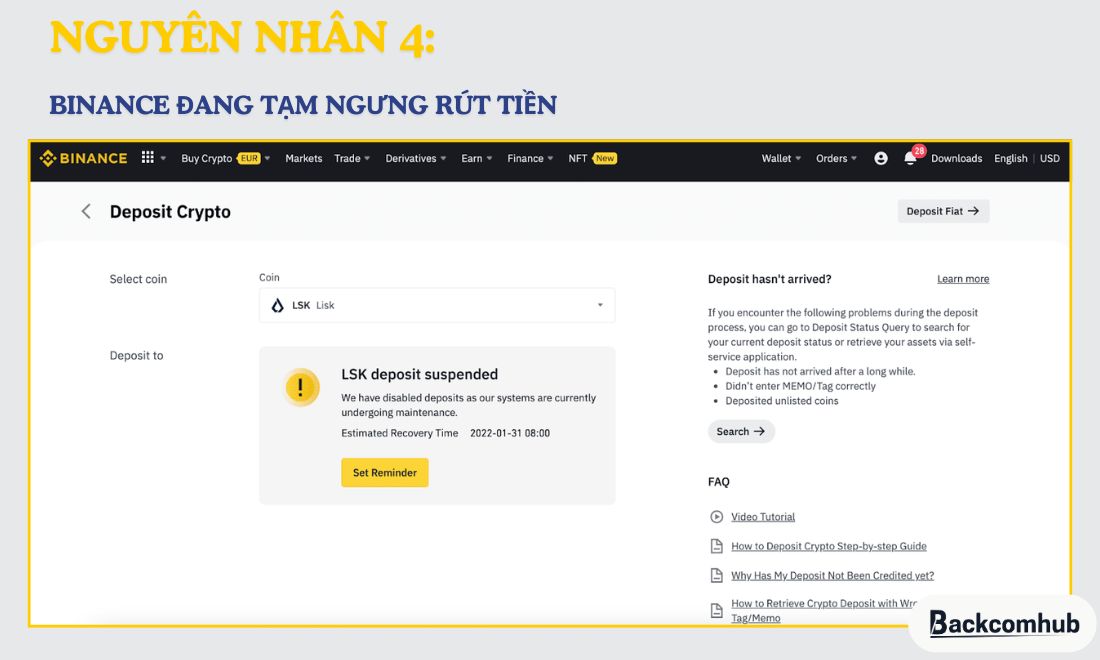Screen dimensions: 1100x660
Task: Expand the Earn menu
Action: (476, 159)
